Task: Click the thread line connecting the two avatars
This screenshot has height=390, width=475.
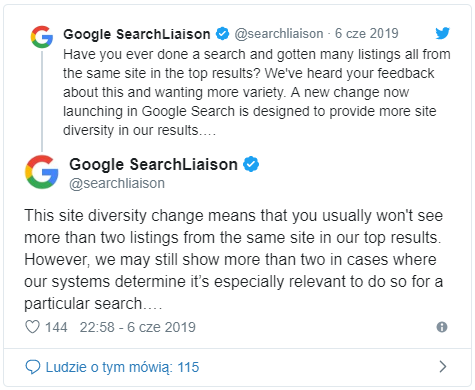Action: click(42, 101)
